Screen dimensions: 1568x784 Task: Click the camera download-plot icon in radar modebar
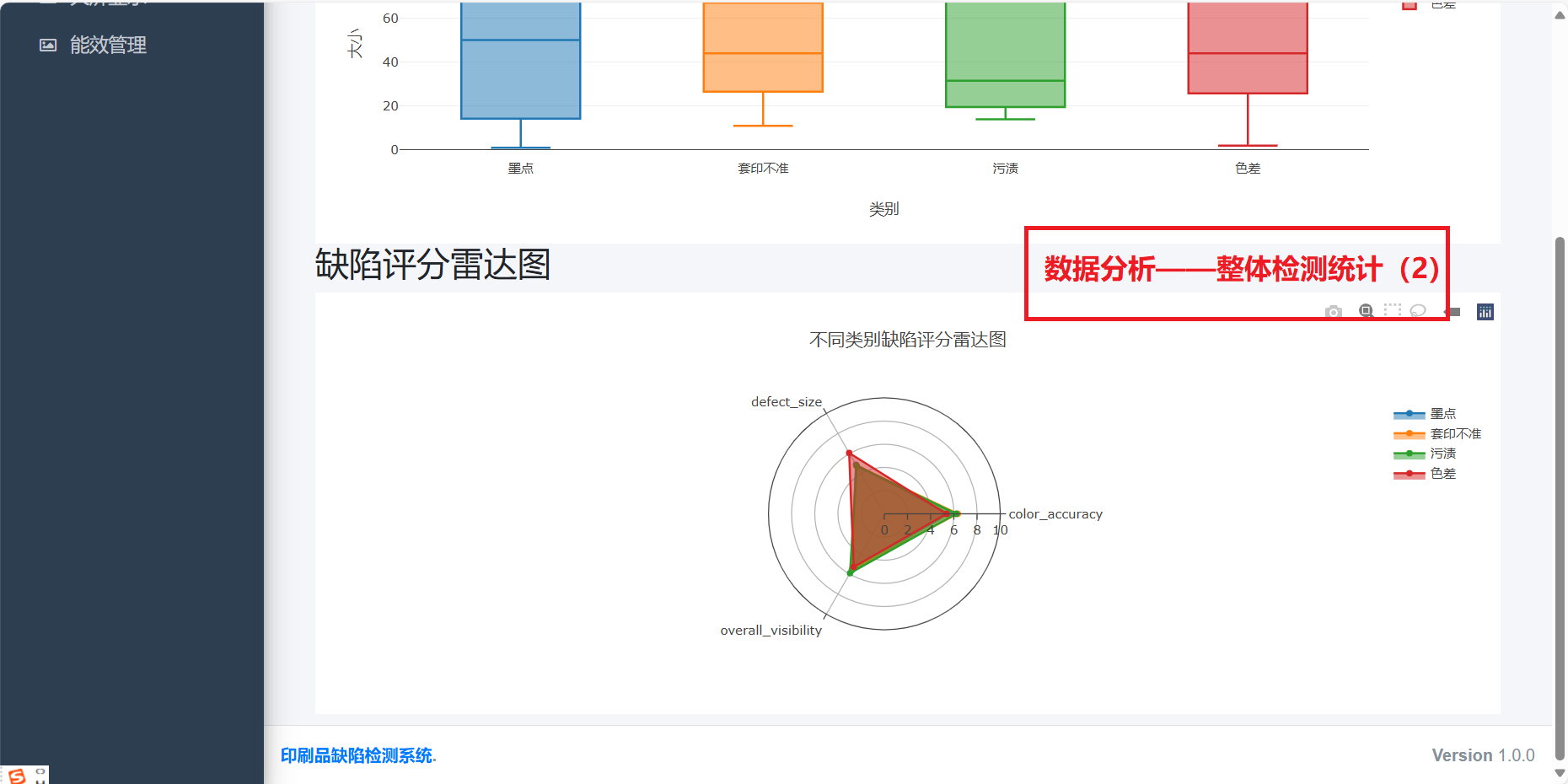coord(1333,312)
